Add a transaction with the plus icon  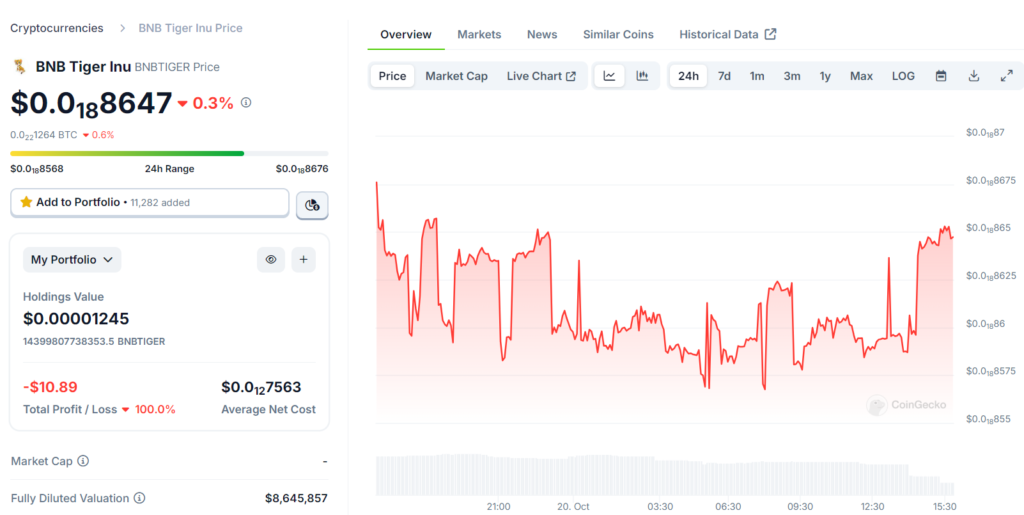tap(304, 260)
